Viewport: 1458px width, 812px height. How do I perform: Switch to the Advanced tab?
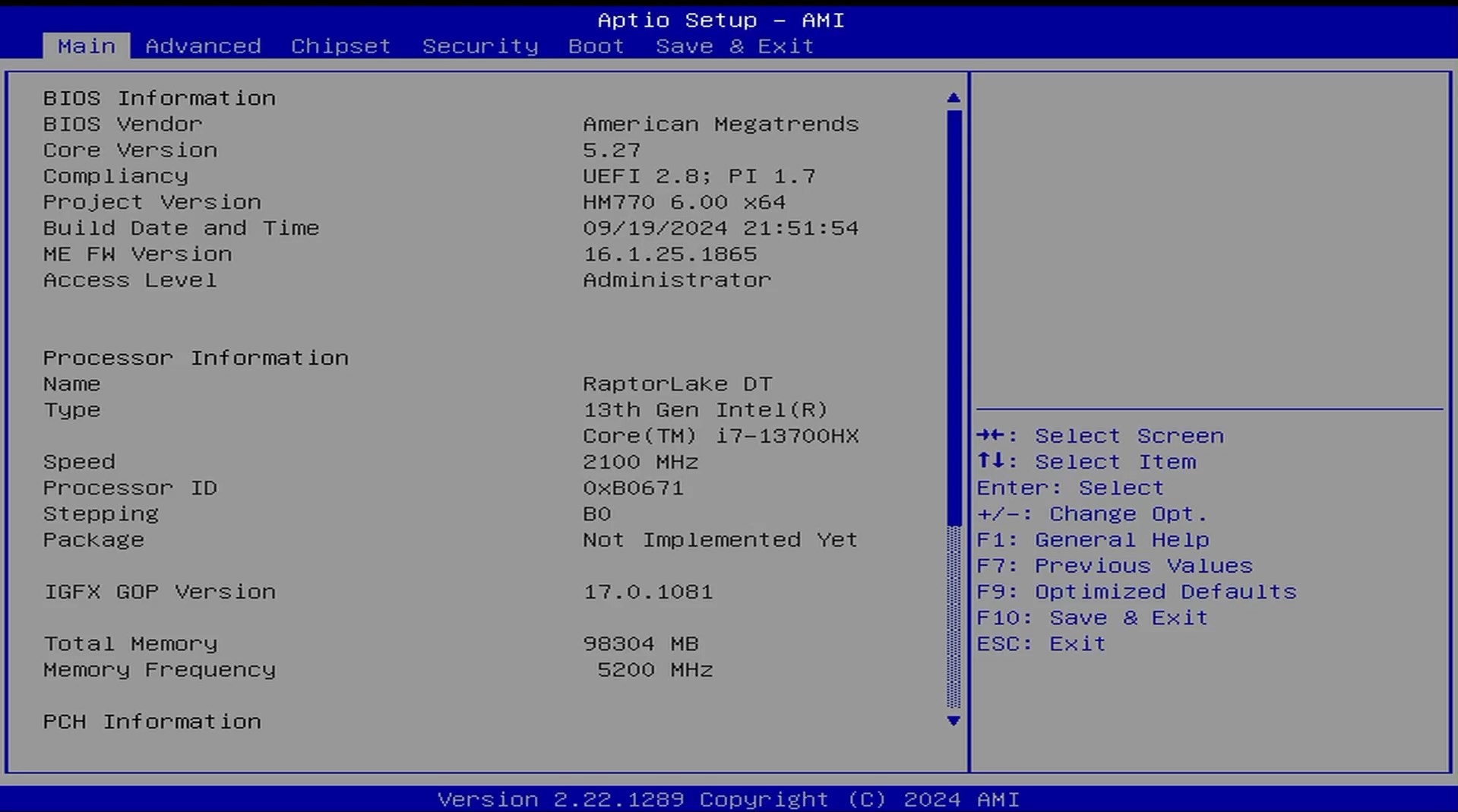[x=203, y=46]
